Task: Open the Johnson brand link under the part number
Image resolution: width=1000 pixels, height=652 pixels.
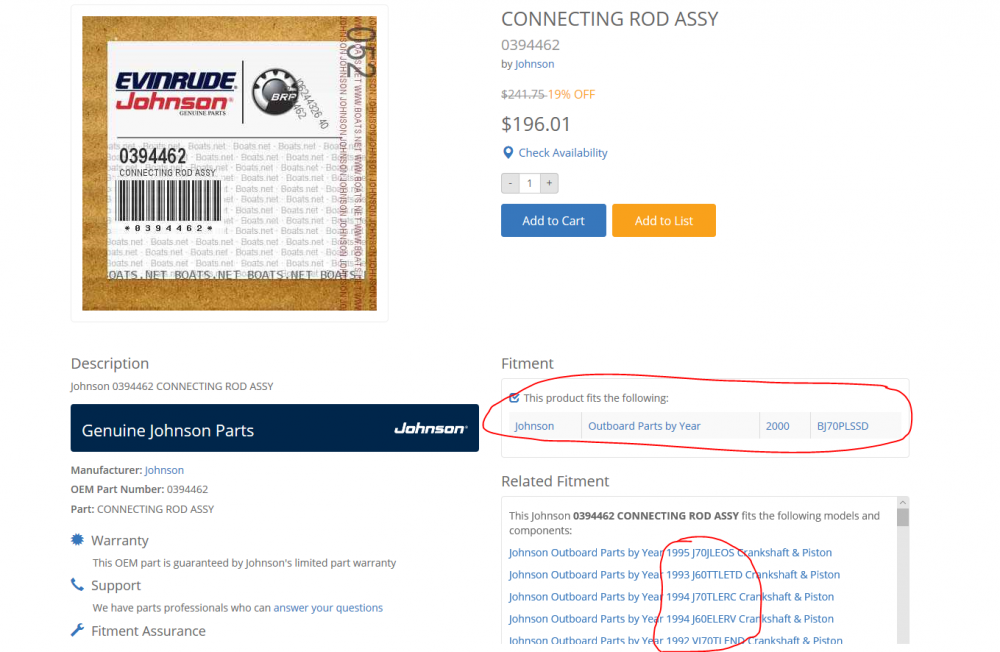Action: (x=534, y=64)
